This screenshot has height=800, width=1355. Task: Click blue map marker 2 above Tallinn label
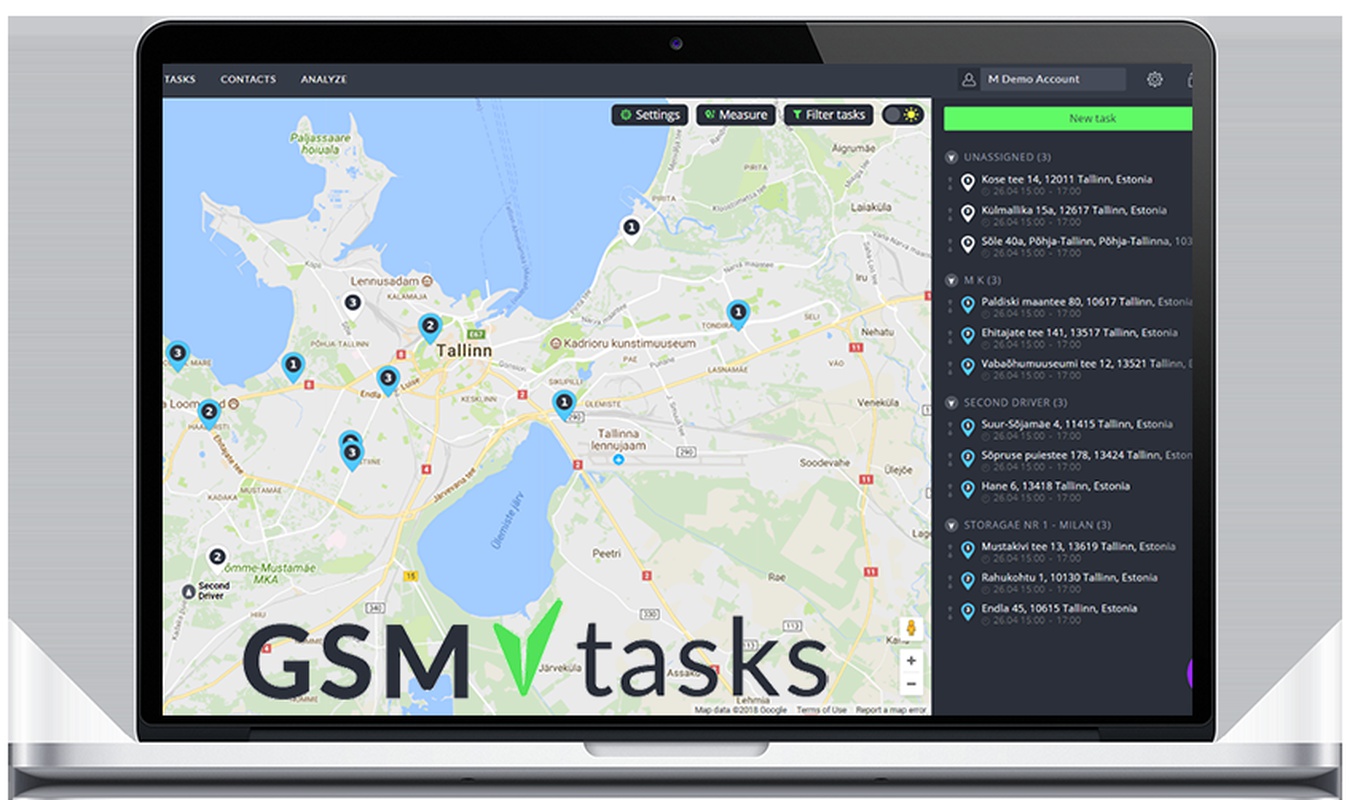tap(429, 327)
